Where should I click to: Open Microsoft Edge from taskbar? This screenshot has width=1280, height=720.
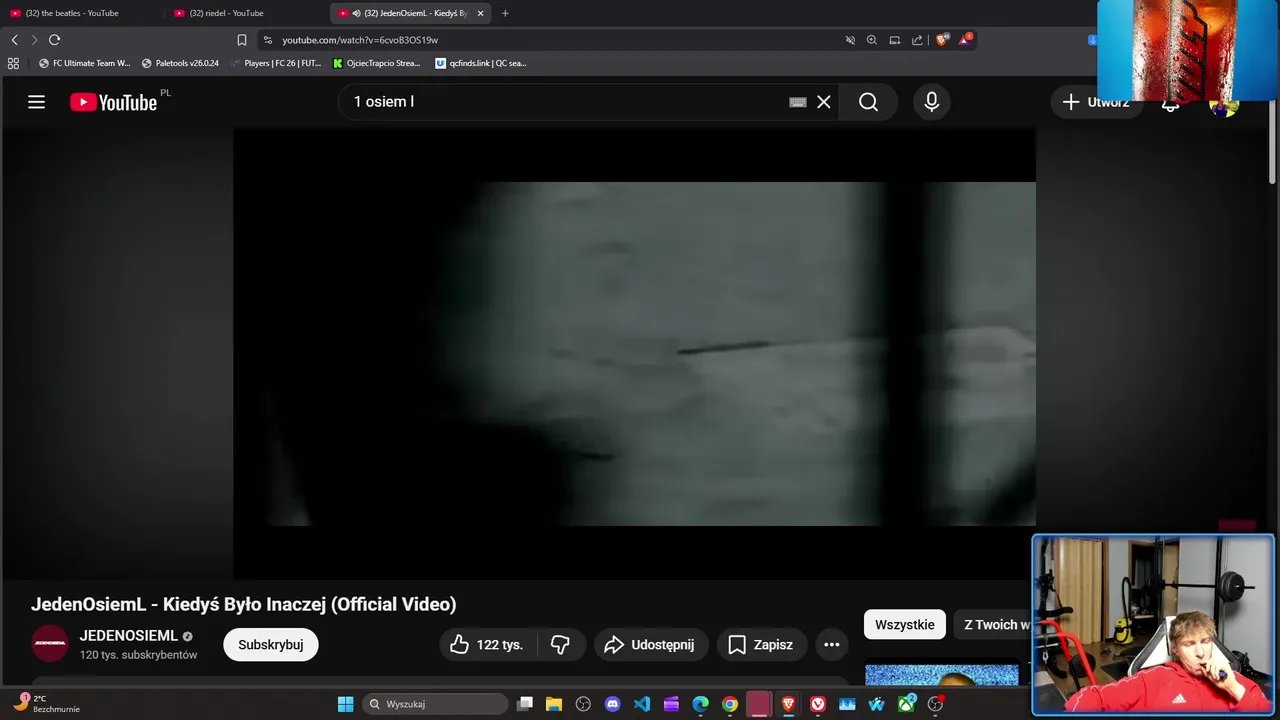click(x=701, y=704)
